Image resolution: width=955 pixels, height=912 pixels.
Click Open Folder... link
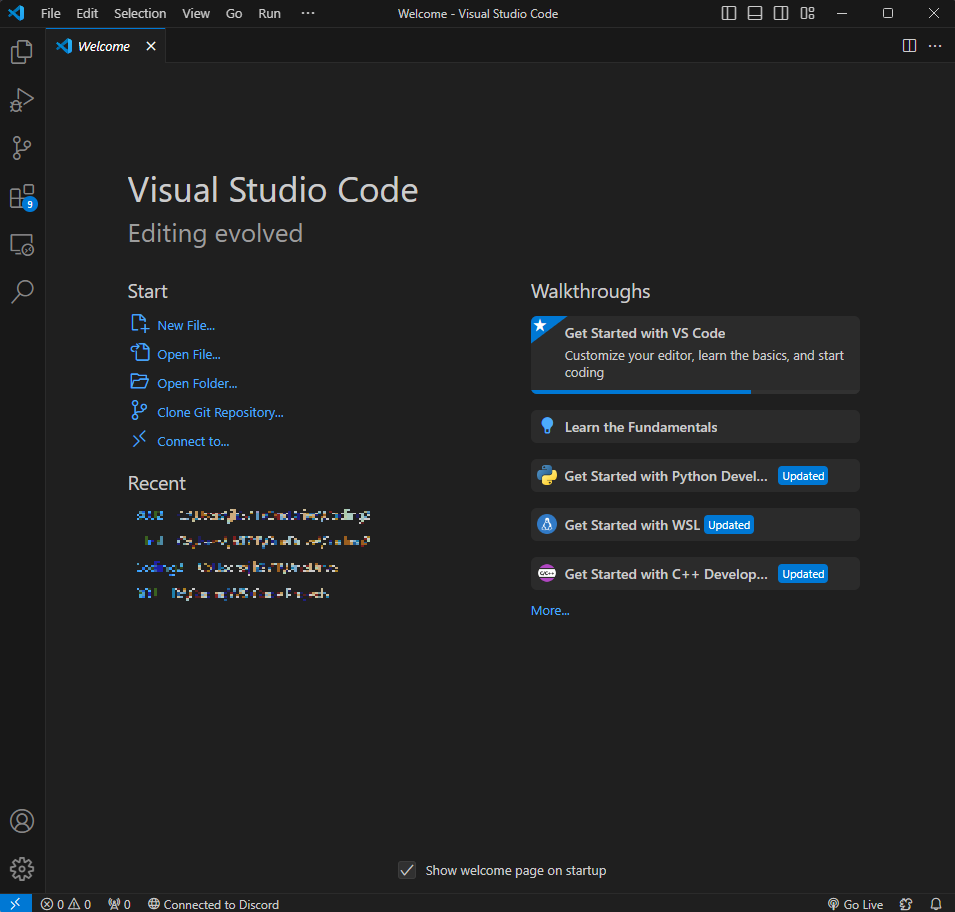pos(197,384)
